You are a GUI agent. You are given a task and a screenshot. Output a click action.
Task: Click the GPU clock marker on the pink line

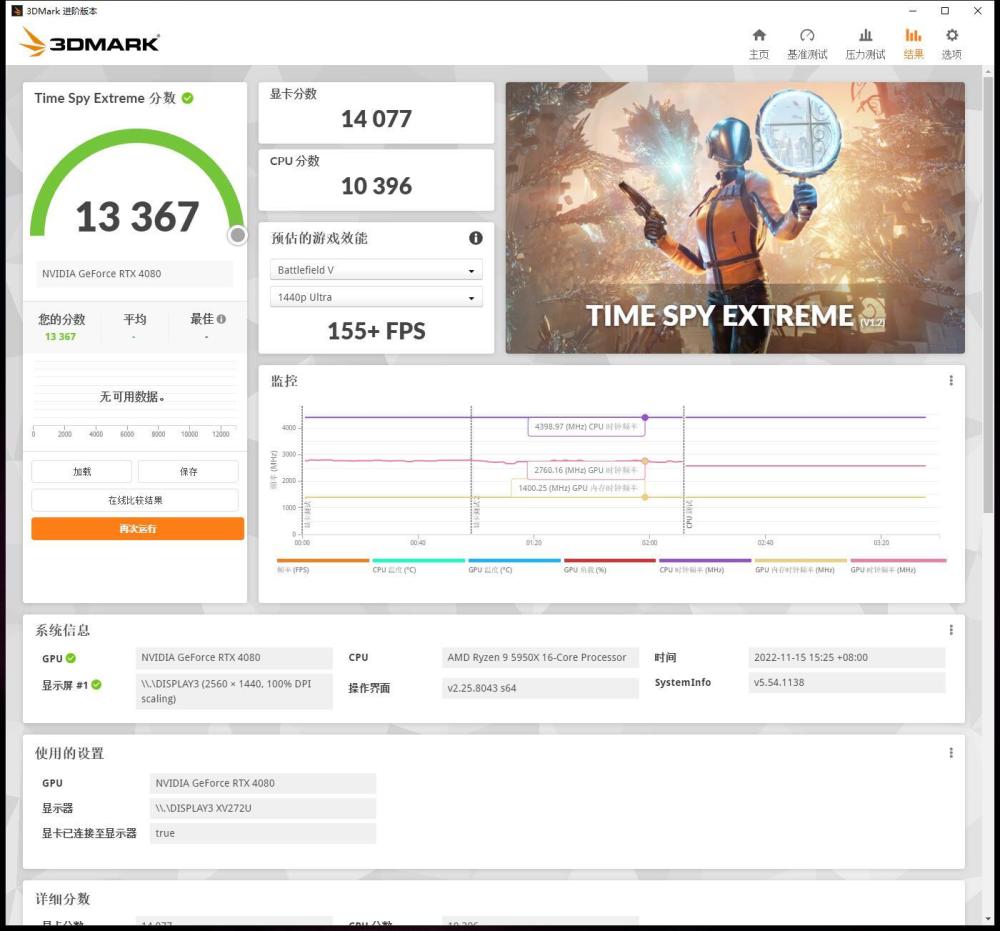645,460
